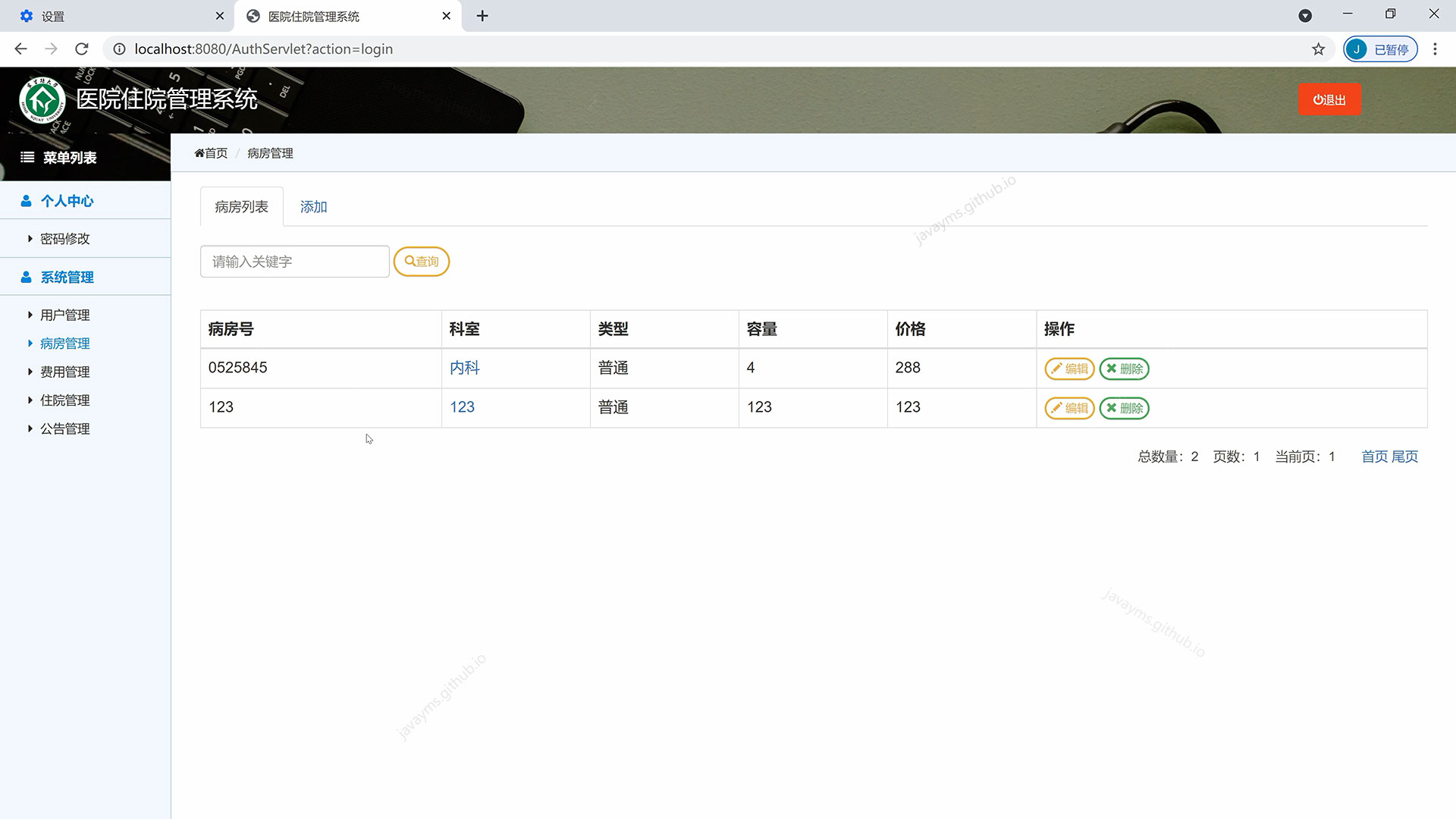The height and width of the screenshot is (819, 1456).
Task: Click the menu list hamburger icon
Action: 27,158
